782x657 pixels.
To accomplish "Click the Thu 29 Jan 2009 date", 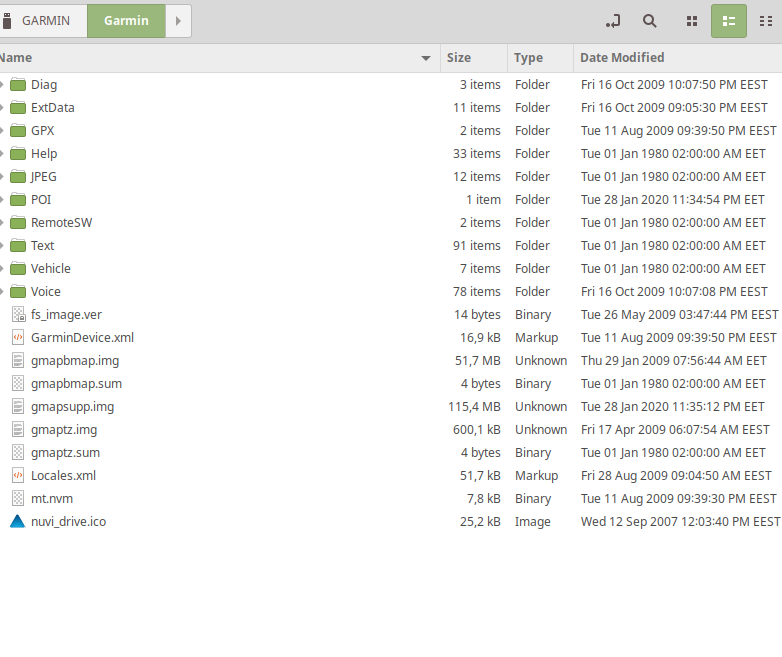I will click(674, 361).
